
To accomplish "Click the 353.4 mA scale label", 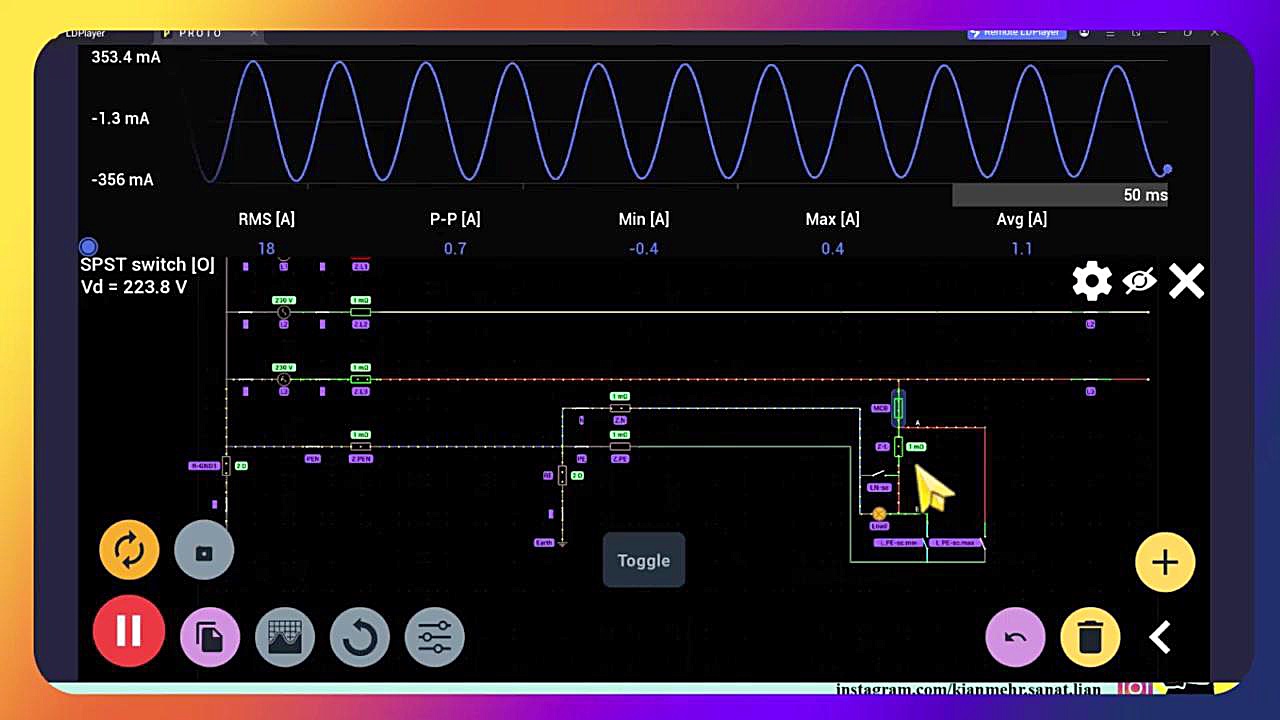I will click(x=126, y=57).
